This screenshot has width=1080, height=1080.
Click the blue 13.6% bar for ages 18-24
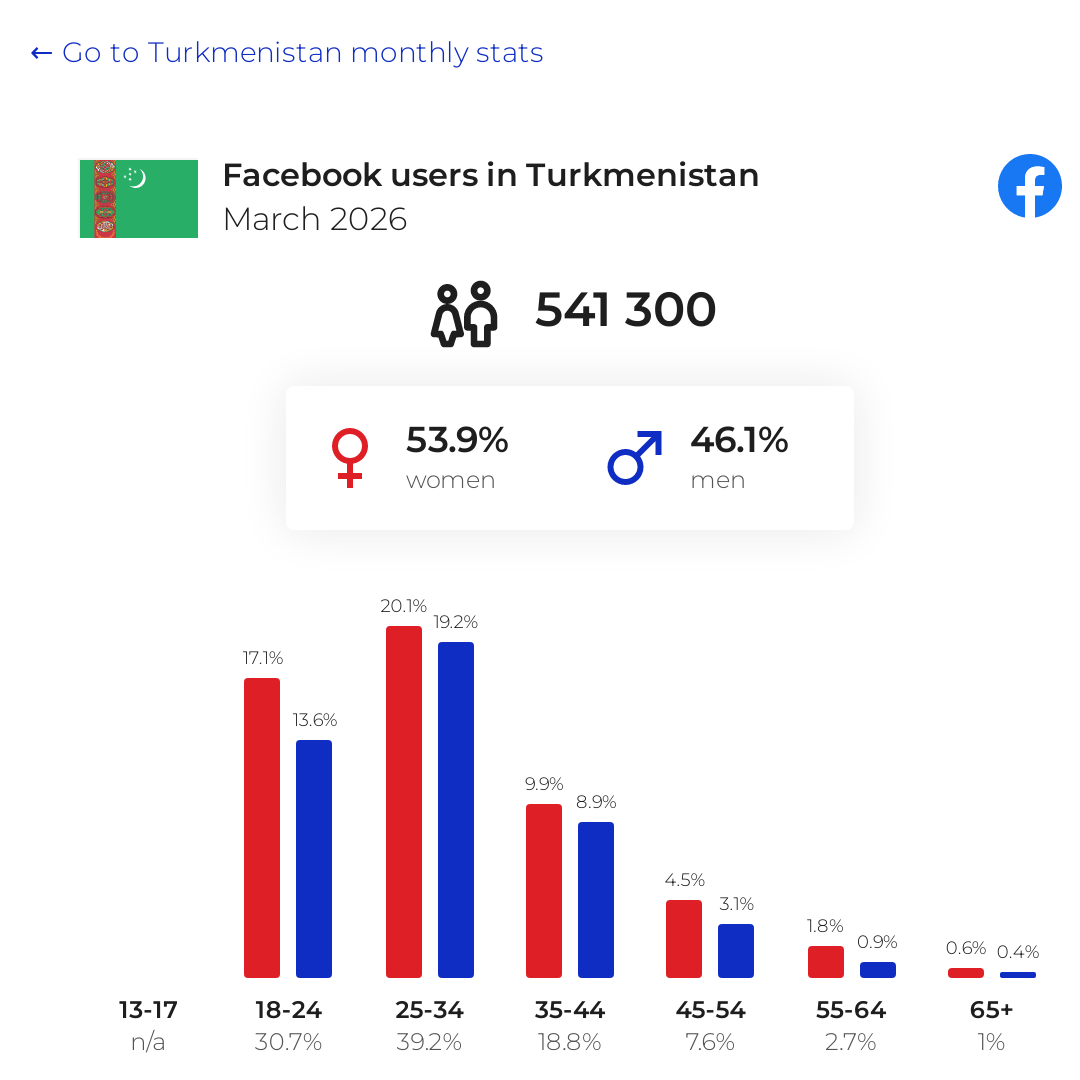(314, 859)
